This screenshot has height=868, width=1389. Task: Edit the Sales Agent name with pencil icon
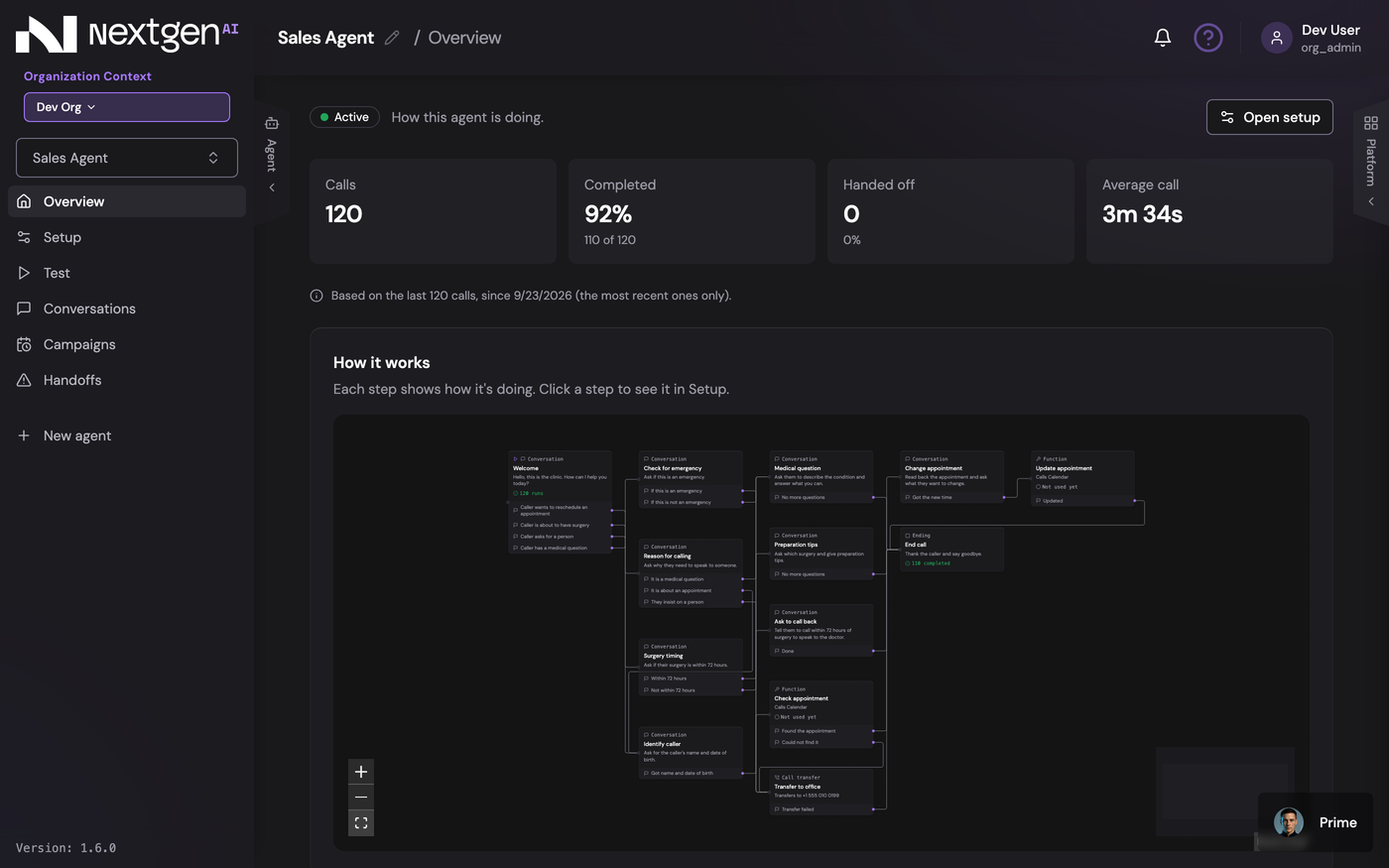(x=392, y=38)
